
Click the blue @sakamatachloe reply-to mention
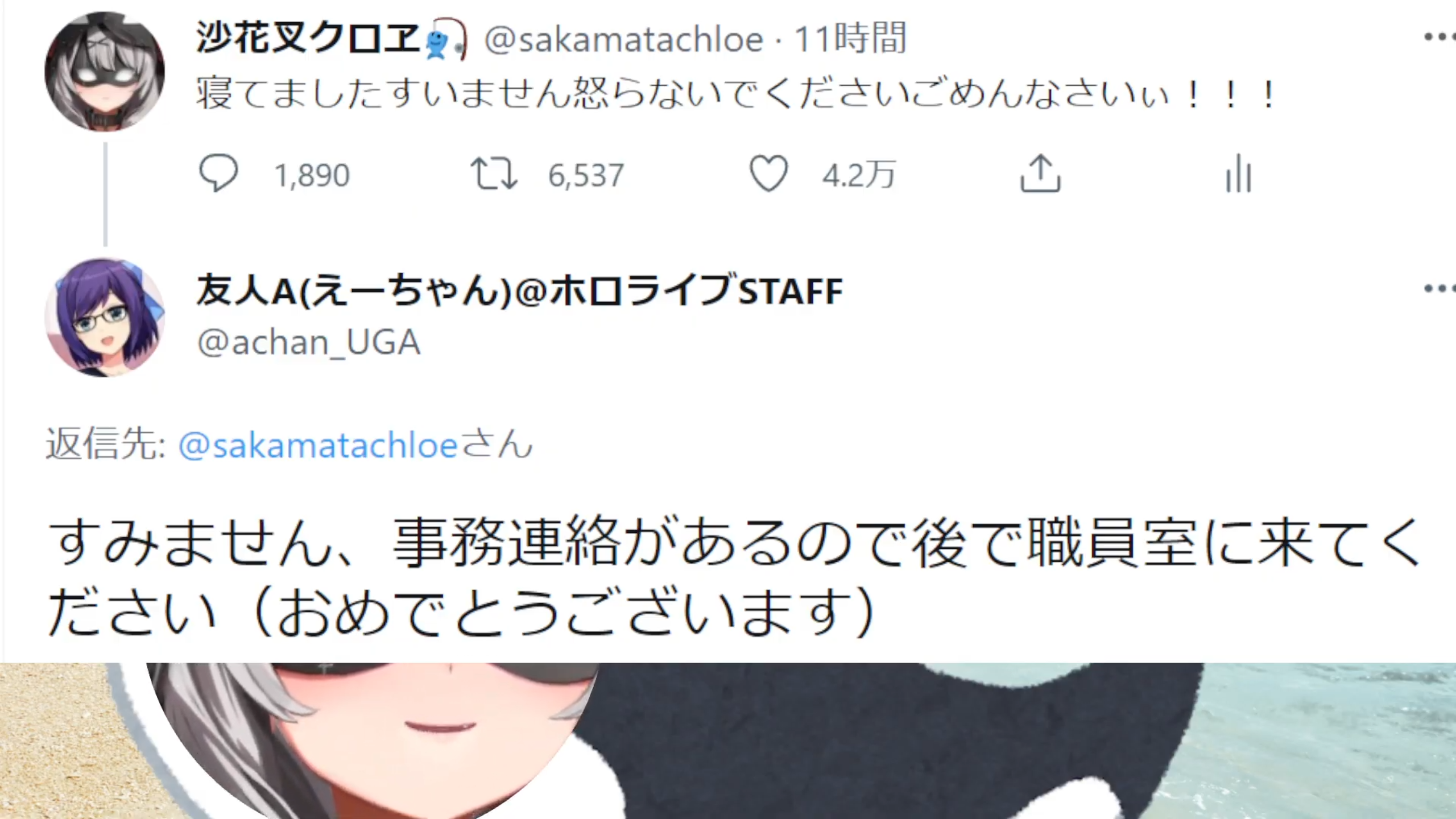318,445
